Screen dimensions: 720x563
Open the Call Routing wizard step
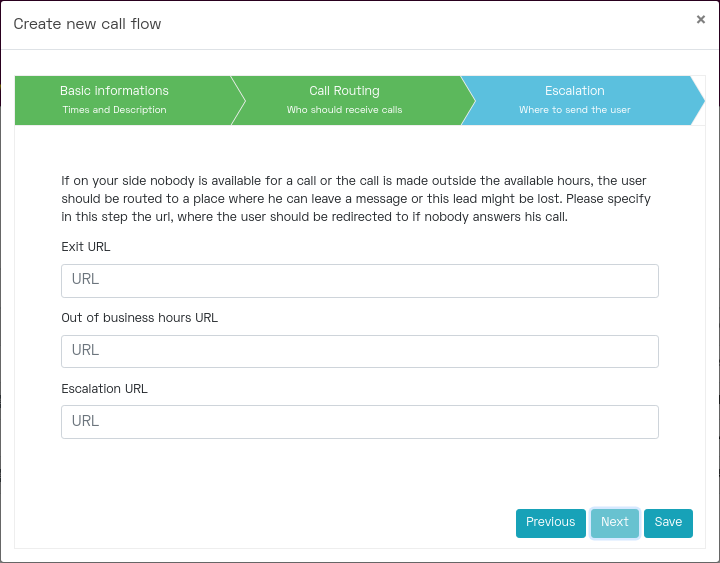(x=353, y=100)
